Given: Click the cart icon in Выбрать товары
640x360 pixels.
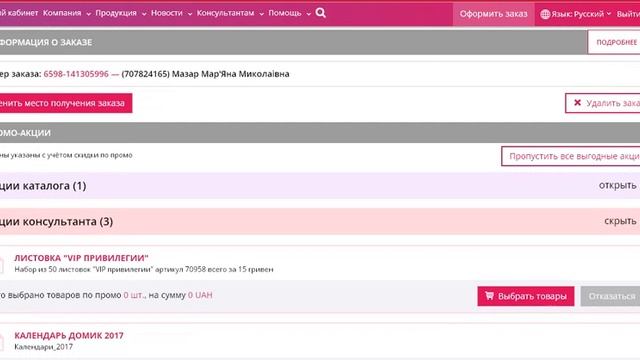Looking at the screenshot, I should [x=489, y=296].
